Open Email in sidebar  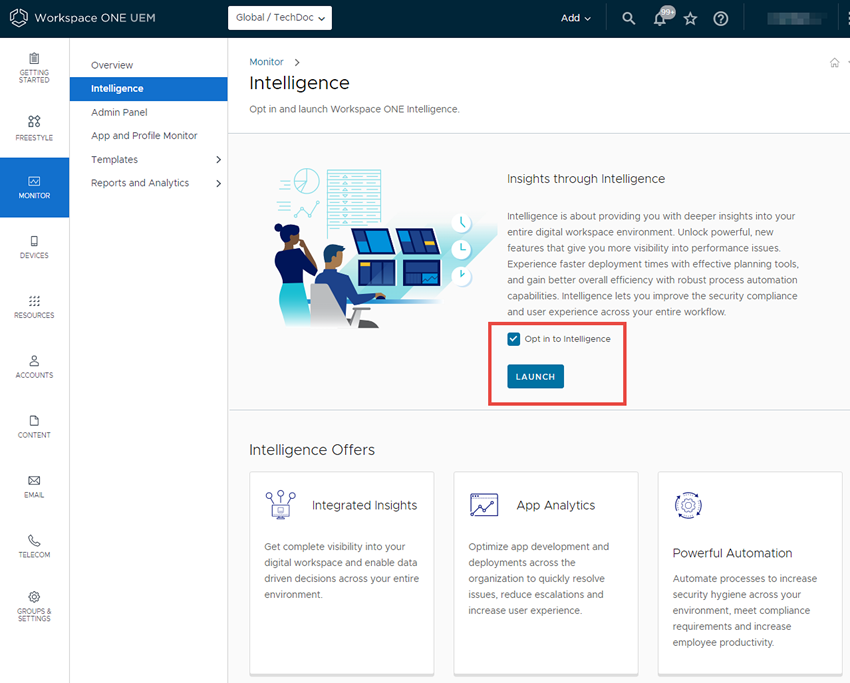click(x=34, y=487)
